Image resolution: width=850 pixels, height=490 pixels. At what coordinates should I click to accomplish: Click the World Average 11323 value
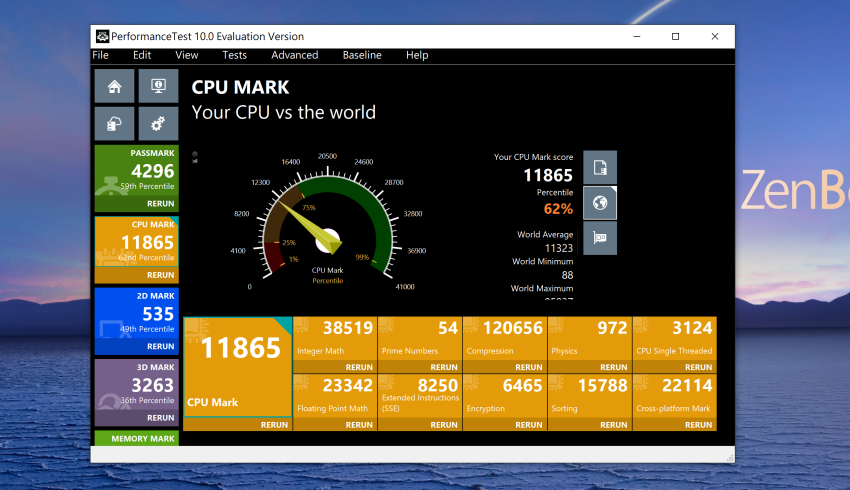(x=559, y=248)
